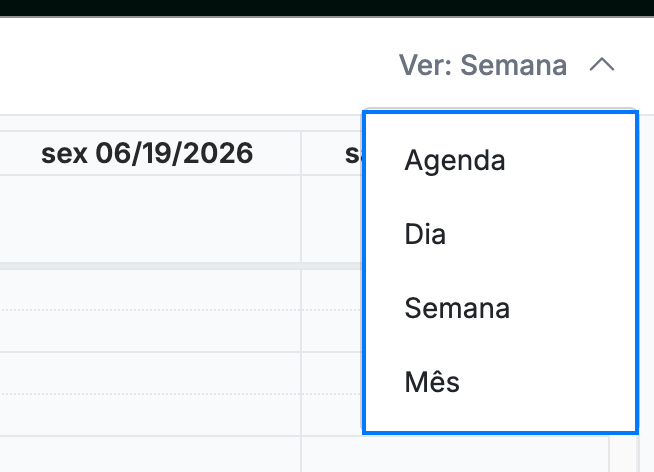Click empty toolbar area left of Ver: Semana
This screenshot has height=472, width=654.
(x=196, y=65)
